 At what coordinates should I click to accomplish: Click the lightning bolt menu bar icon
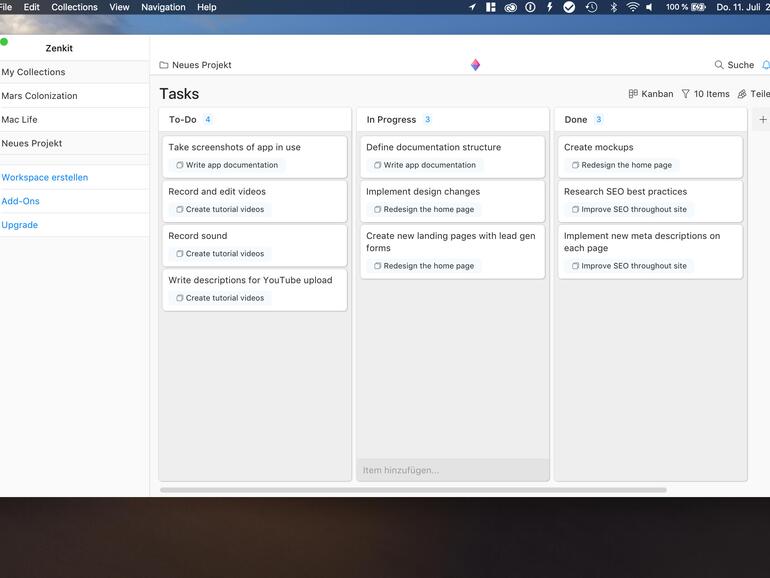[550, 7]
